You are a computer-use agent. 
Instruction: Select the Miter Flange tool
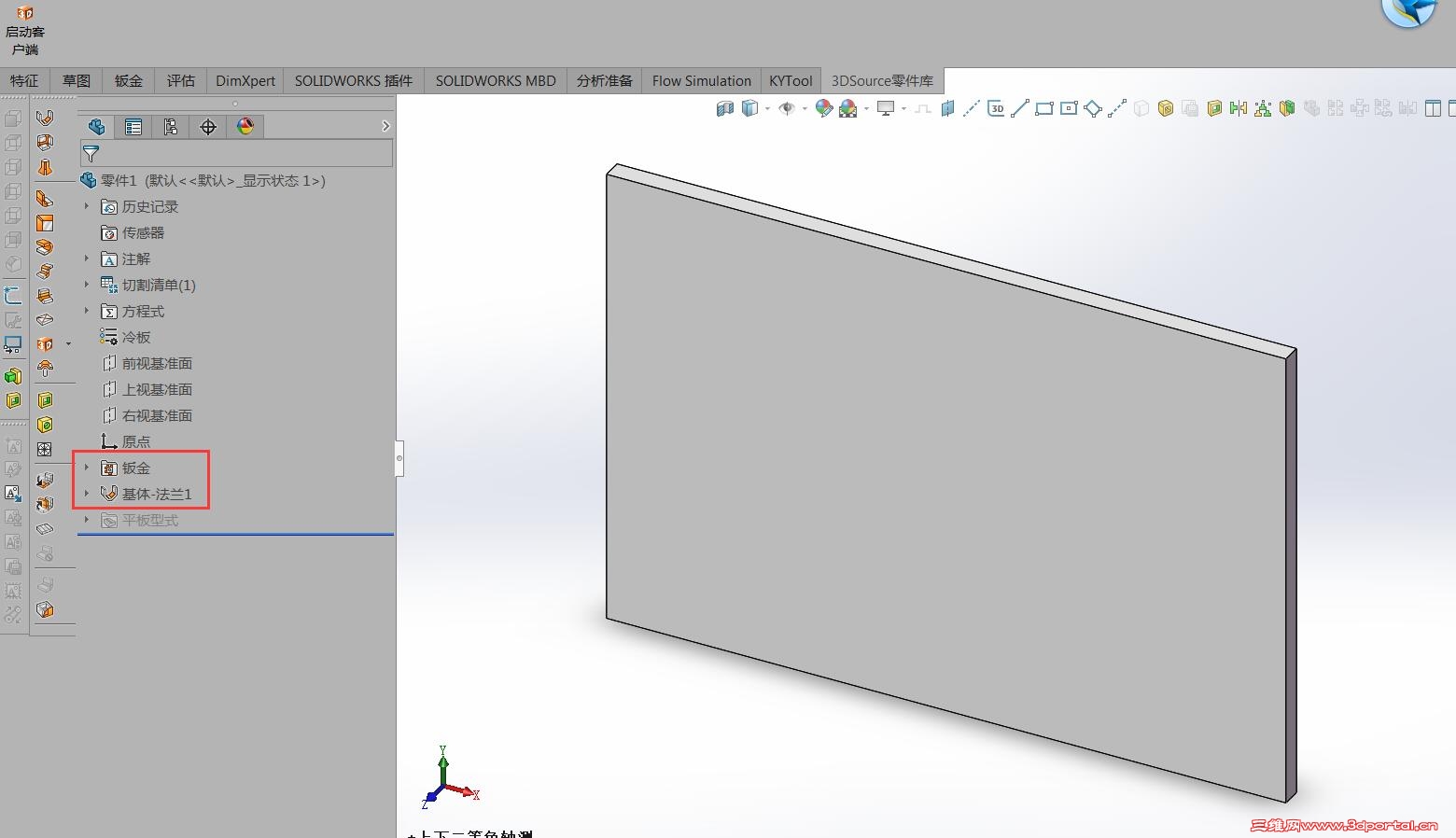45,223
